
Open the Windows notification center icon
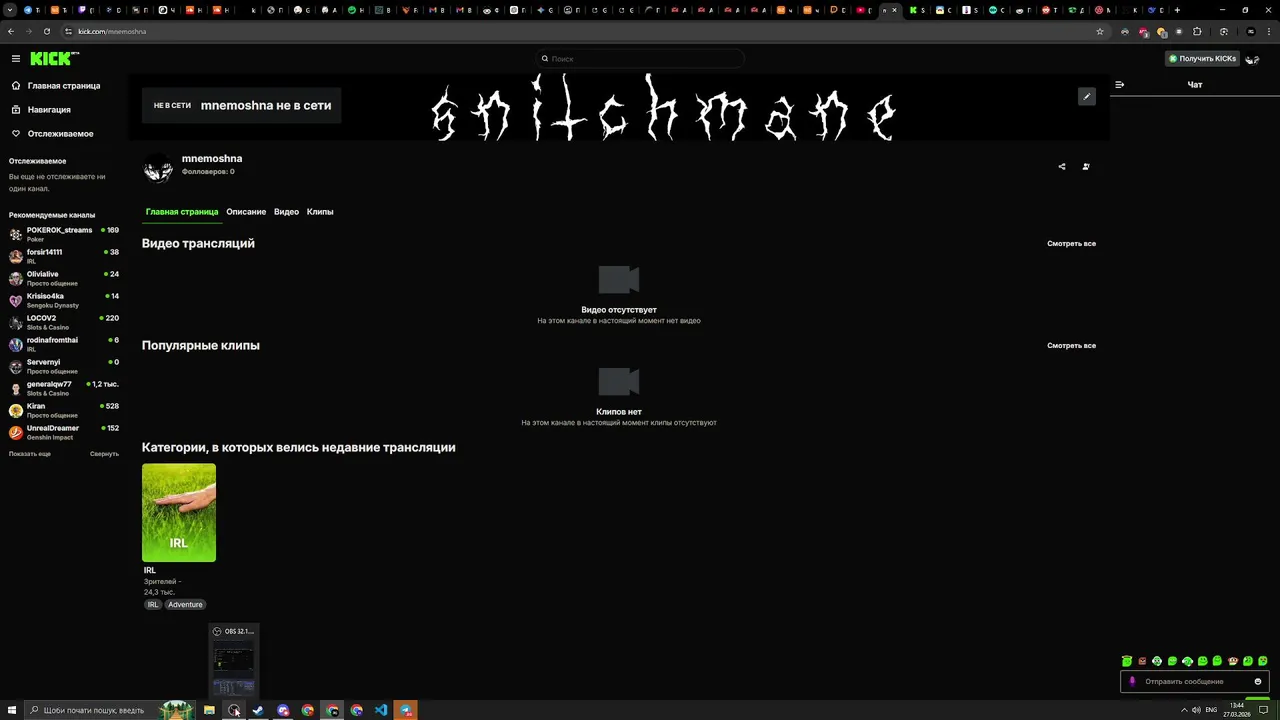coord(1263,710)
